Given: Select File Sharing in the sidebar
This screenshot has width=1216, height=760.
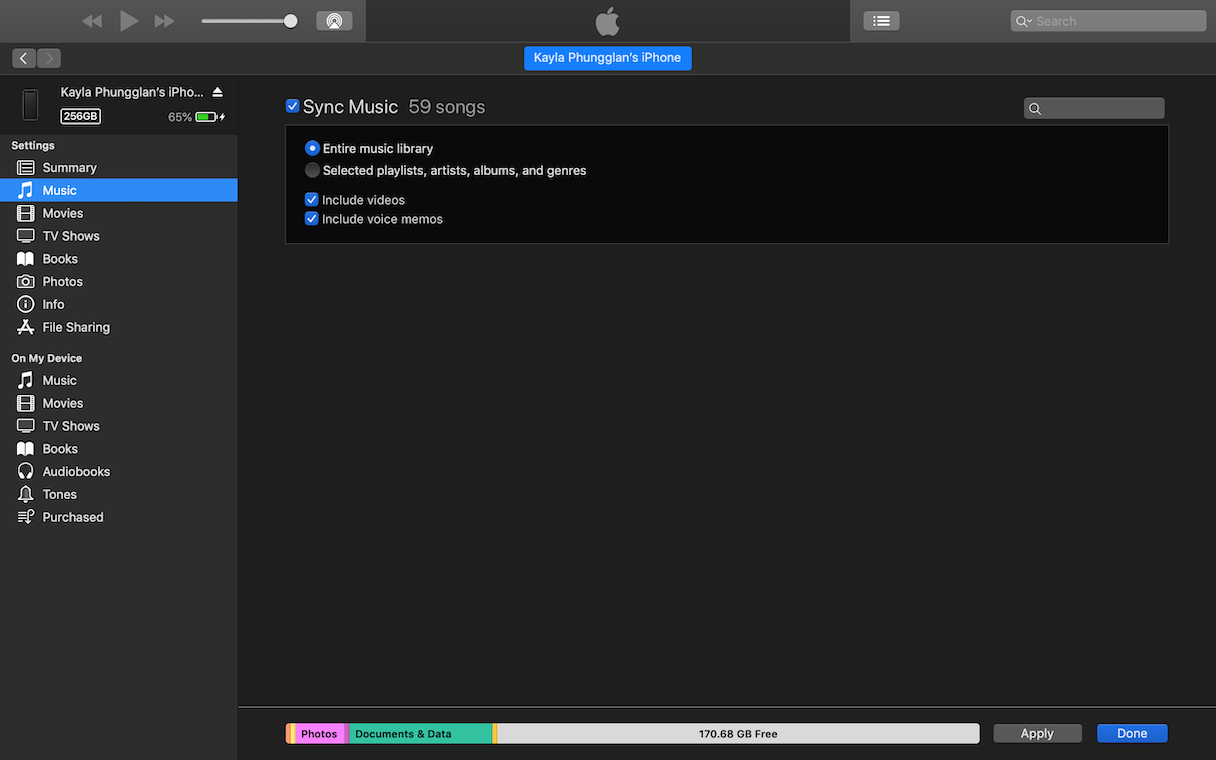Looking at the screenshot, I should pyautogui.click(x=73, y=327).
